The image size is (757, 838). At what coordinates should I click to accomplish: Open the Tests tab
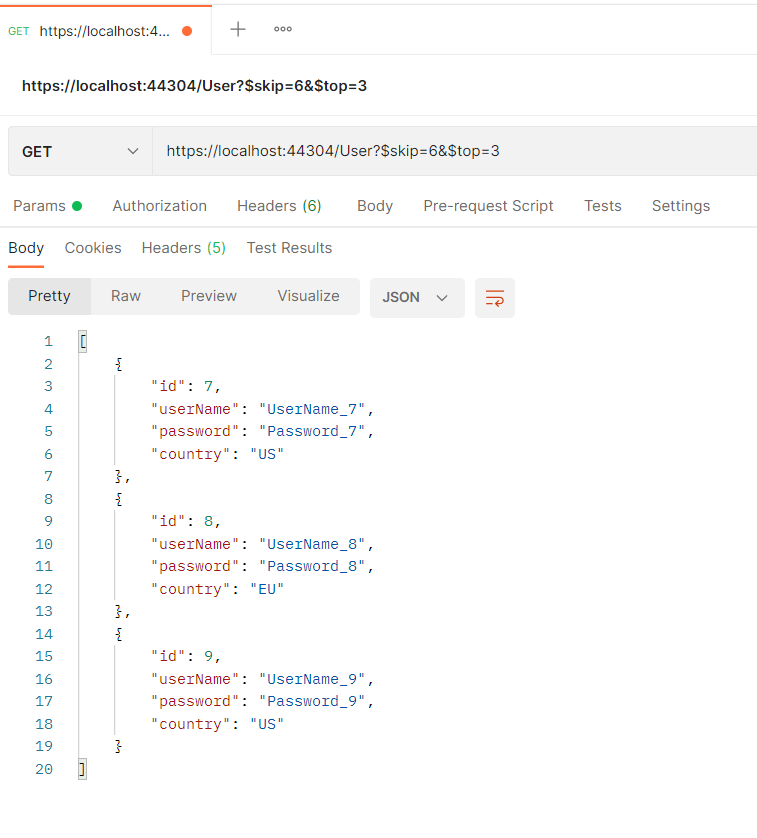603,206
